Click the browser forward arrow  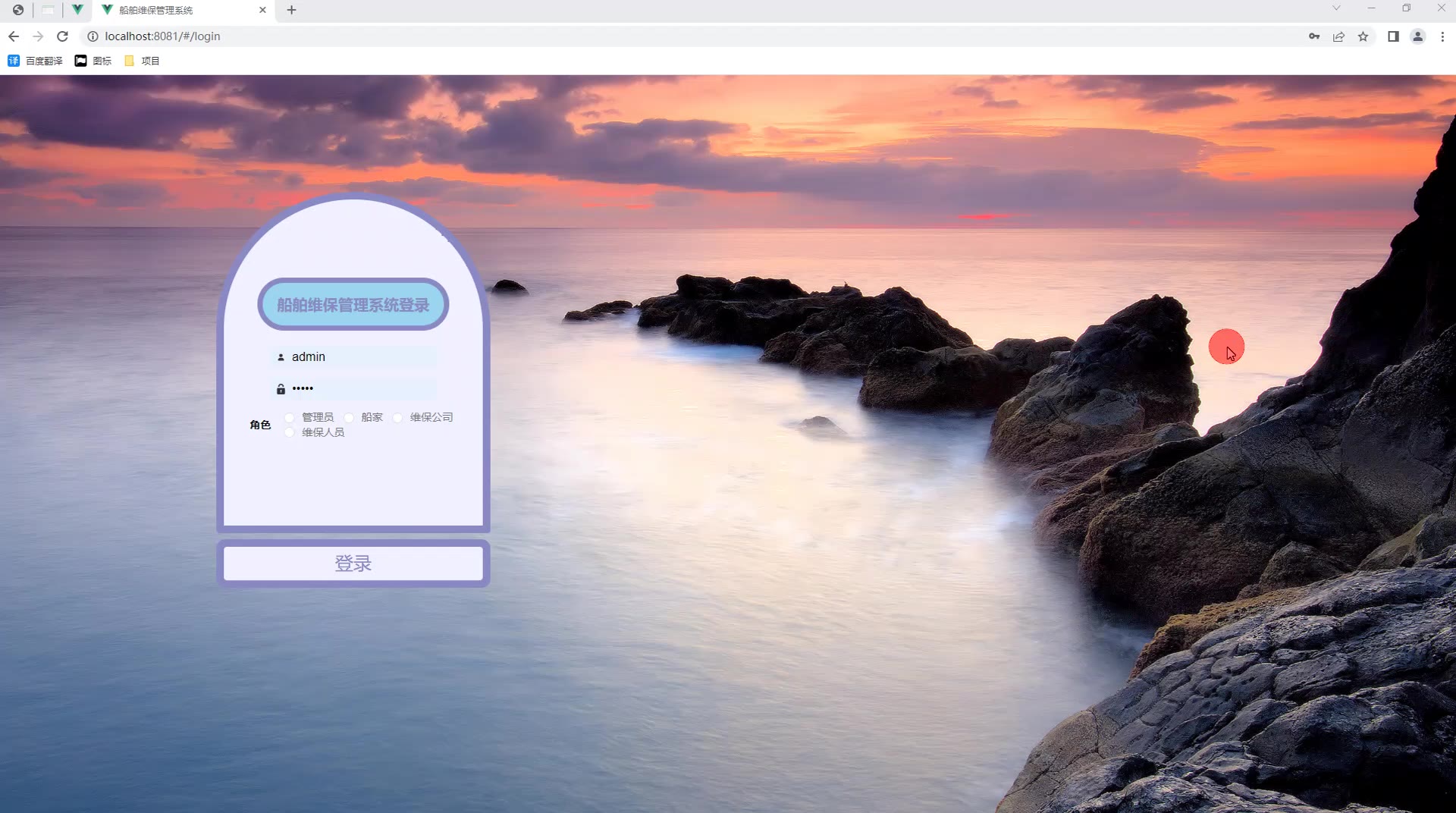[38, 36]
